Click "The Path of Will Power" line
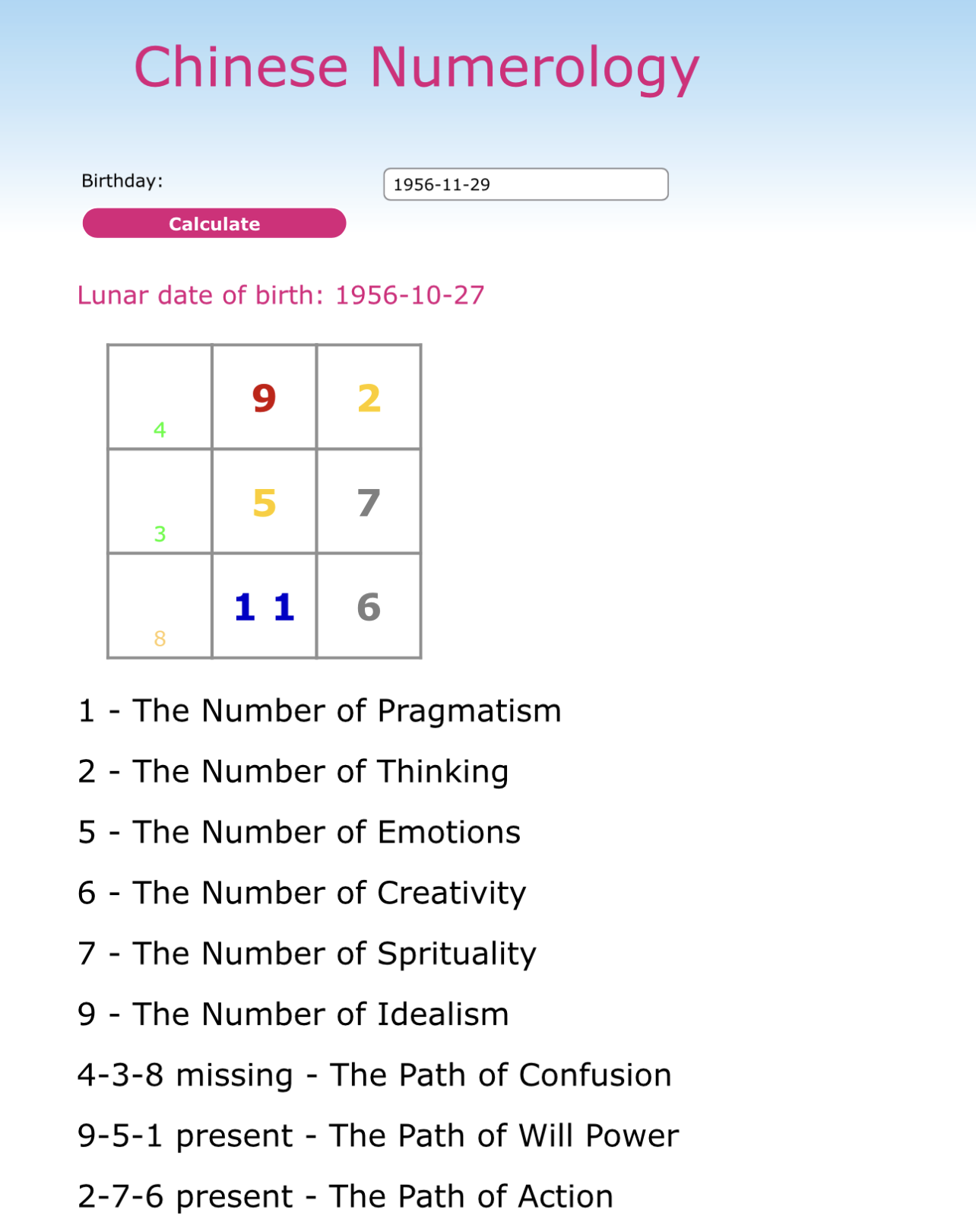Screen dimensions: 976x1232 tap(378, 1136)
